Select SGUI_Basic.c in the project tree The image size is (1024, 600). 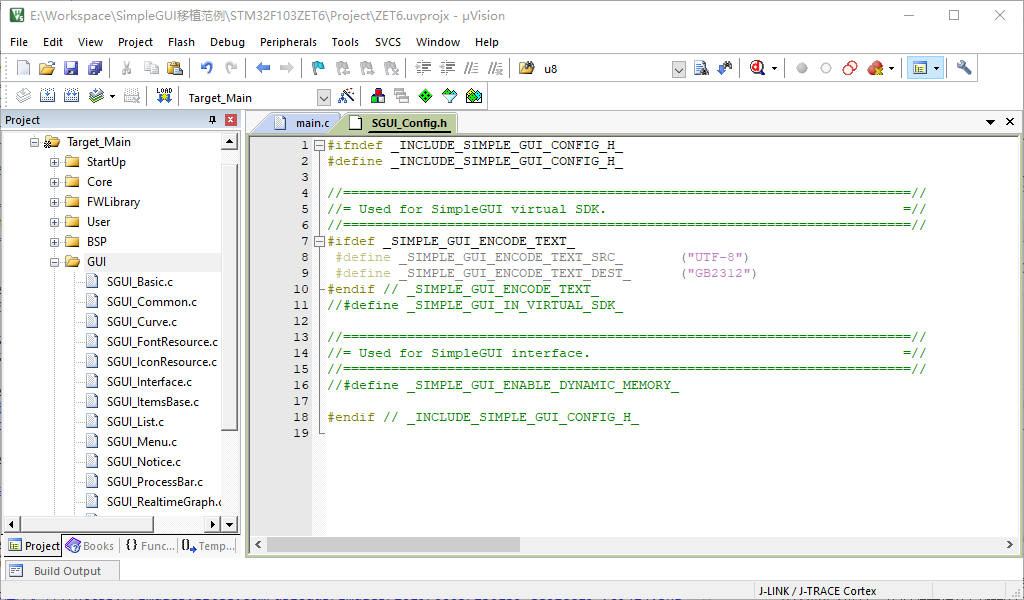coord(140,282)
